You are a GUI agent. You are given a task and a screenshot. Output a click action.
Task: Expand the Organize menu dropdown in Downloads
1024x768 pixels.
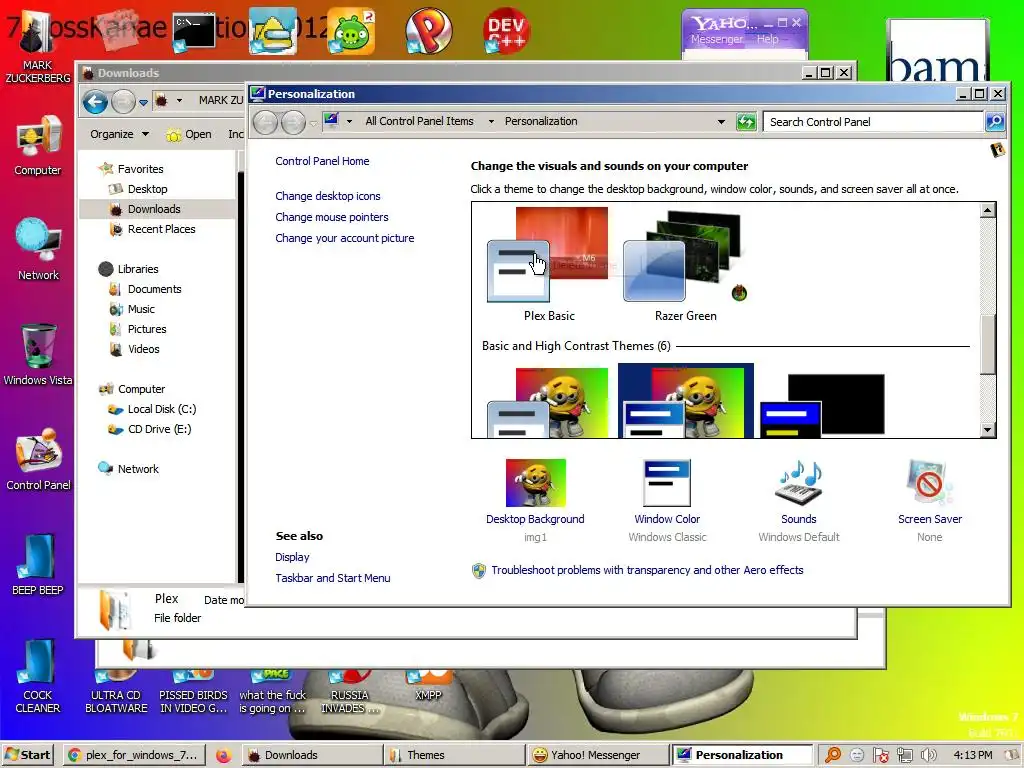pos(145,134)
